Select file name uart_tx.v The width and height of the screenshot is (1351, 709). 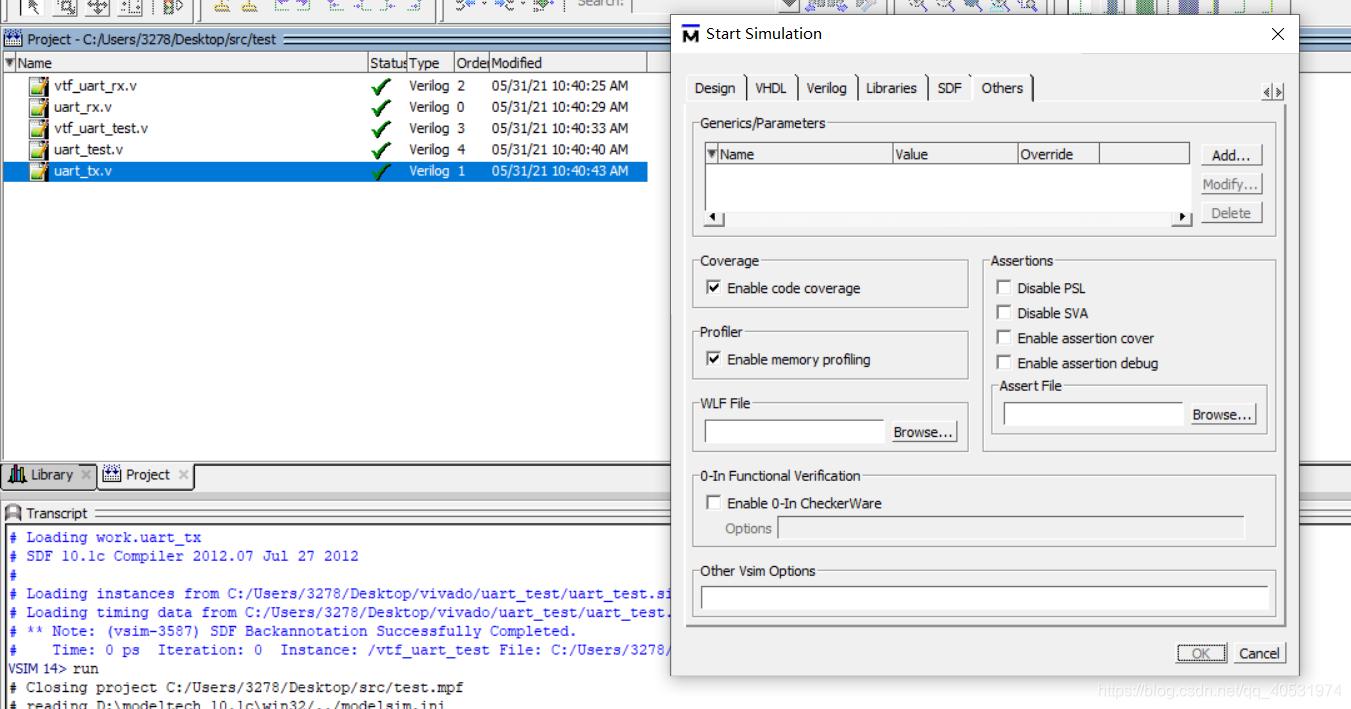[83, 171]
